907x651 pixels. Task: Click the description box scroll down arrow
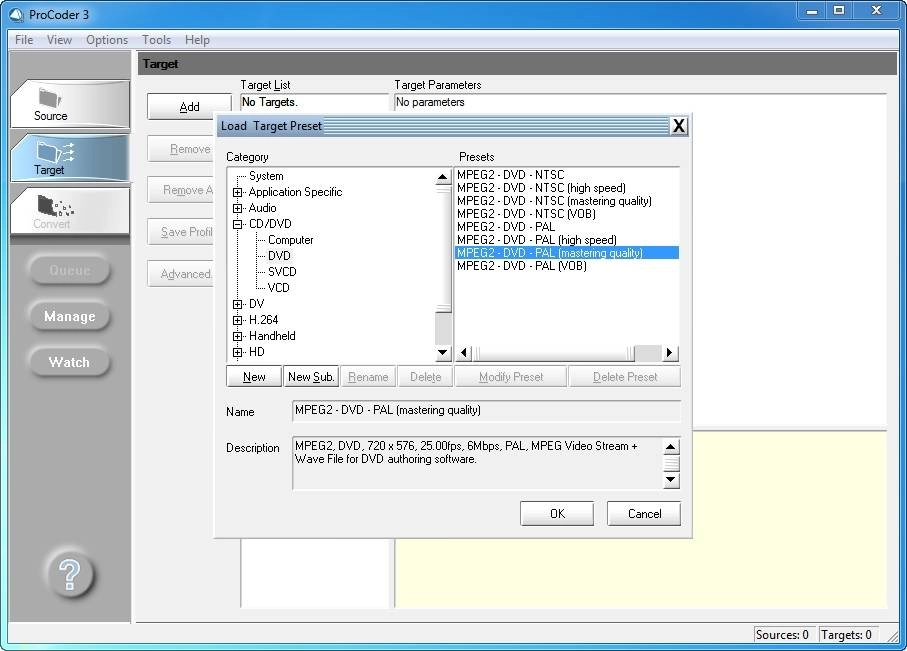point(670,479)
